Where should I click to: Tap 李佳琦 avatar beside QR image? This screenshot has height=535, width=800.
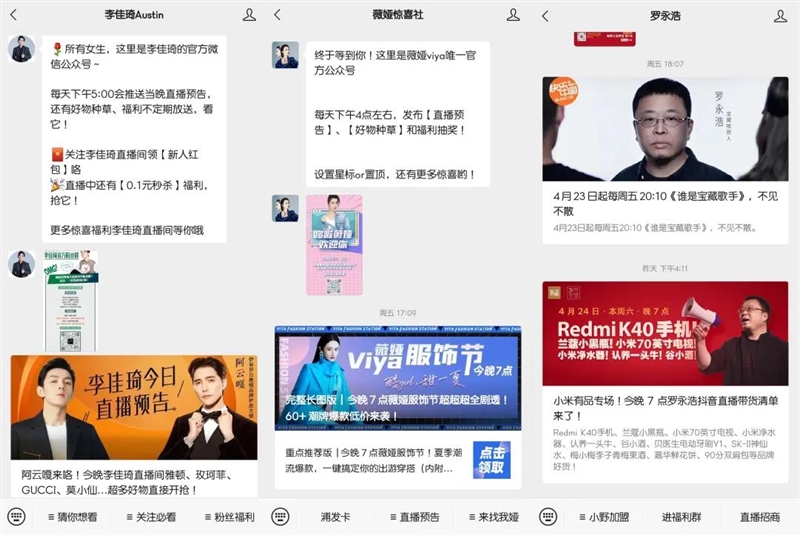click(x=21, y=264)
